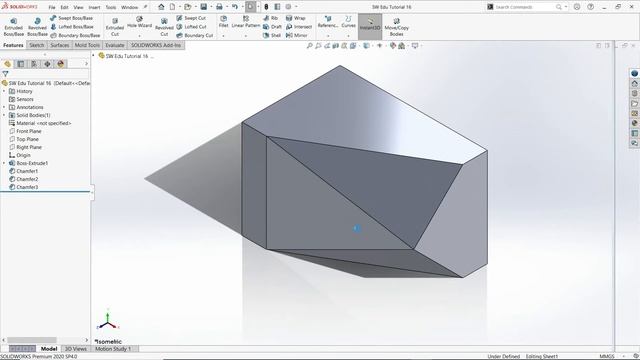Open the Tools menu

[111, 7]
